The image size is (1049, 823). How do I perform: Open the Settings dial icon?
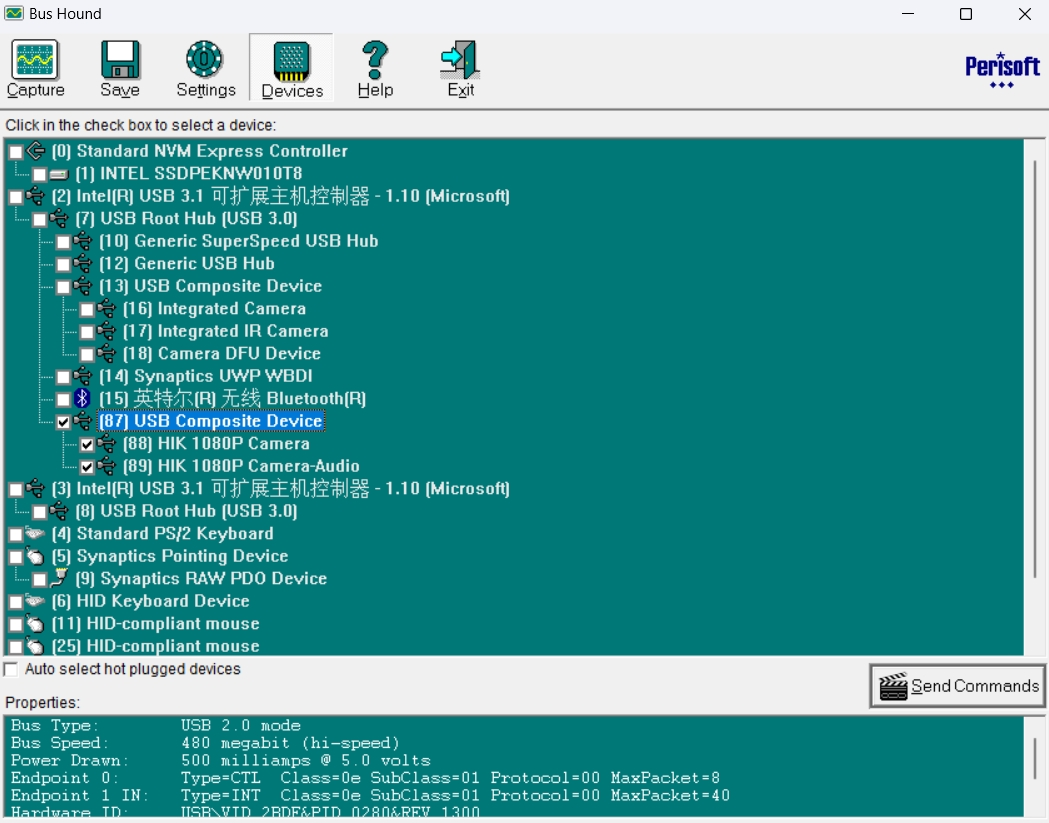pos(205,61)
